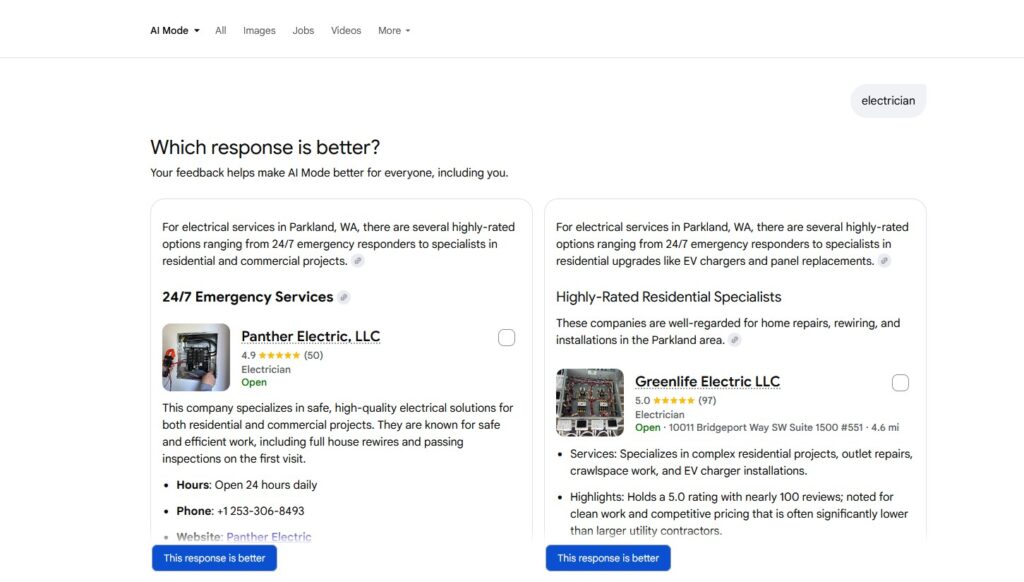Image resolution: width=1024 pixels, height=582 pixels.
Task: Click Greenlife Electric star rating
Action: coord(673,400)
